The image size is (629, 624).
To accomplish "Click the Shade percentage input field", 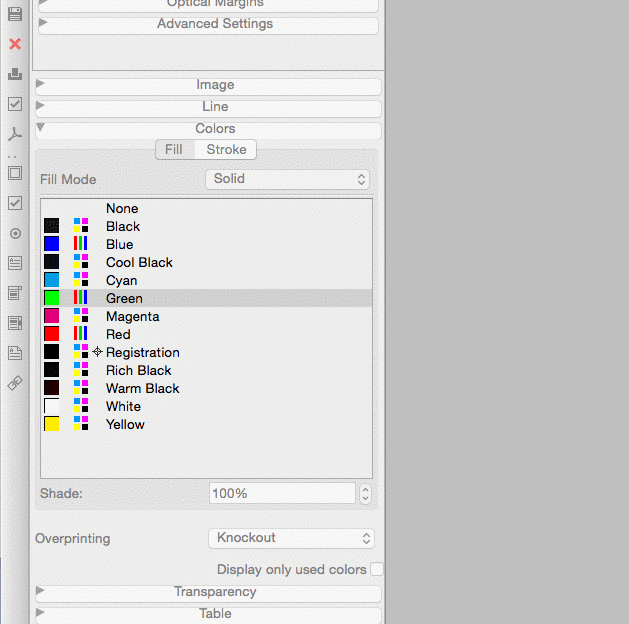I will 282,493.
